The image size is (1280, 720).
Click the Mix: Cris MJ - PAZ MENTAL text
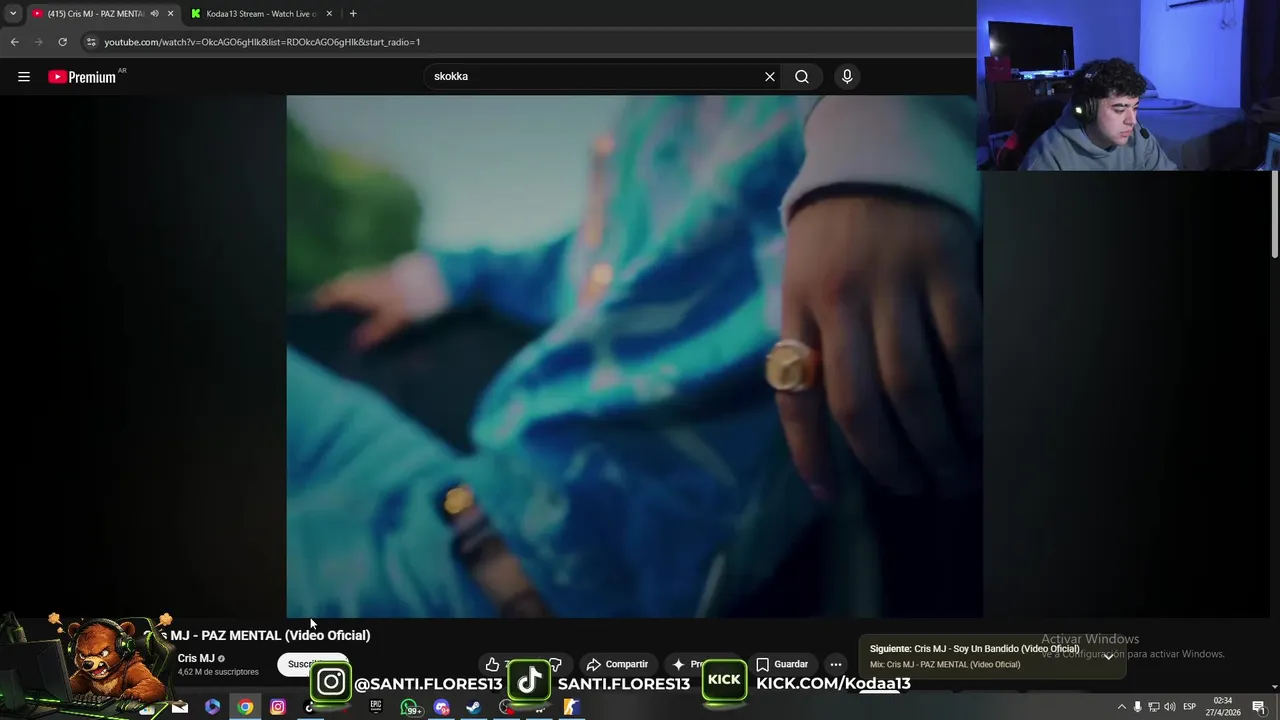tap(945, 665)
